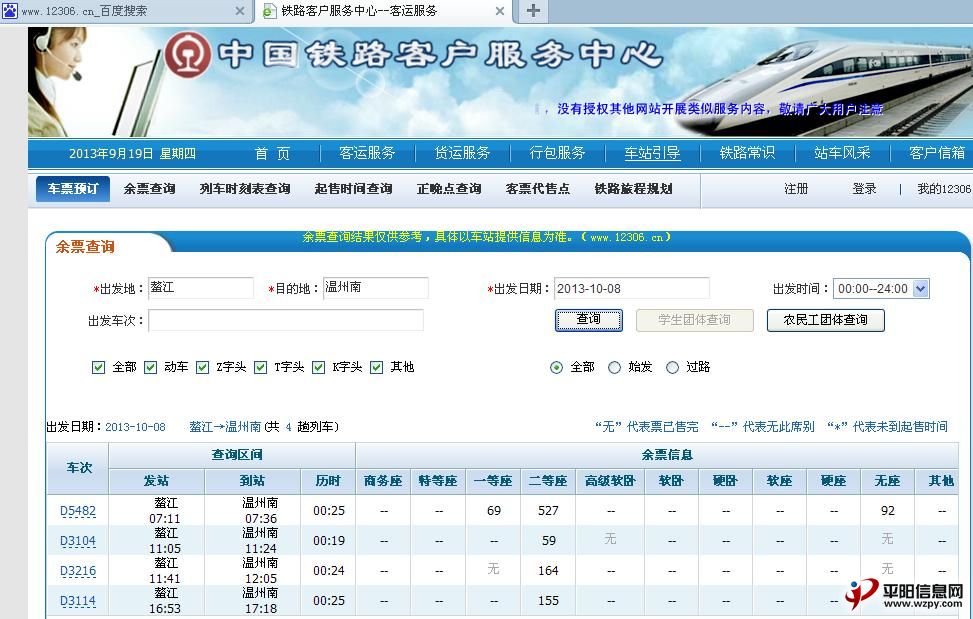This screenshot has width=973, height=619.
Task: Select the 余票查询 tab
Action: [x=150, y=189]
